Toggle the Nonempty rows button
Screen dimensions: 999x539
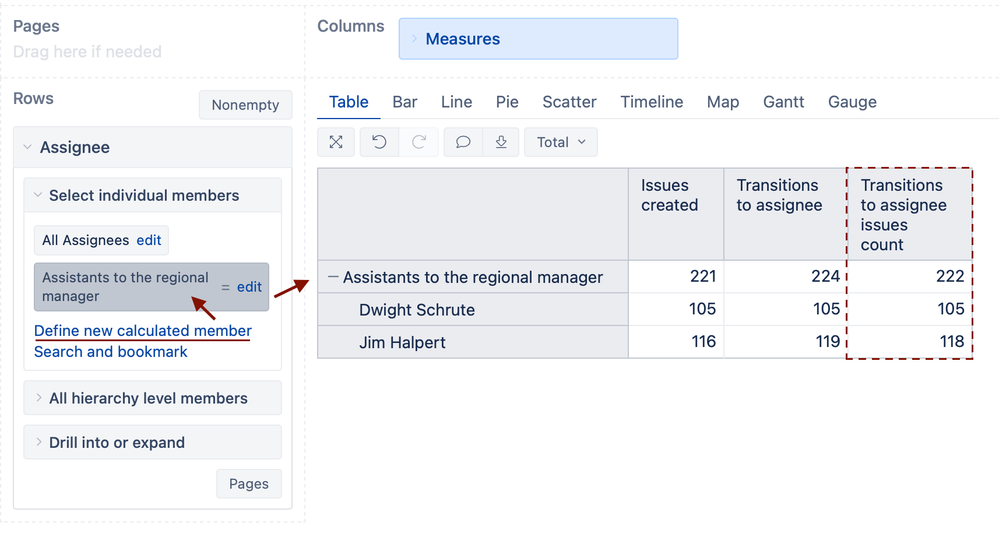tap(245, 105)
